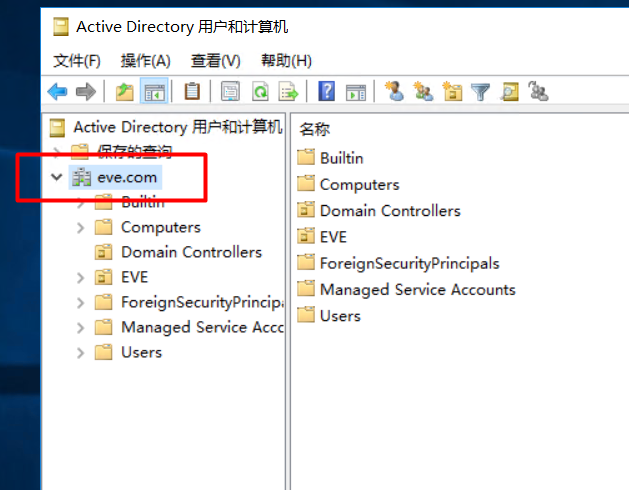Open the 查看(V) menu
629x490 pixels.
pyautogui.click(x=215, y=61)
